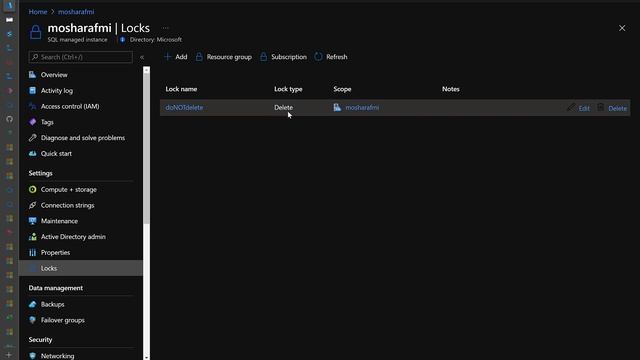The image size is (640, 360).
Task: Click the Networking shield icon
Action: point(33,356)
